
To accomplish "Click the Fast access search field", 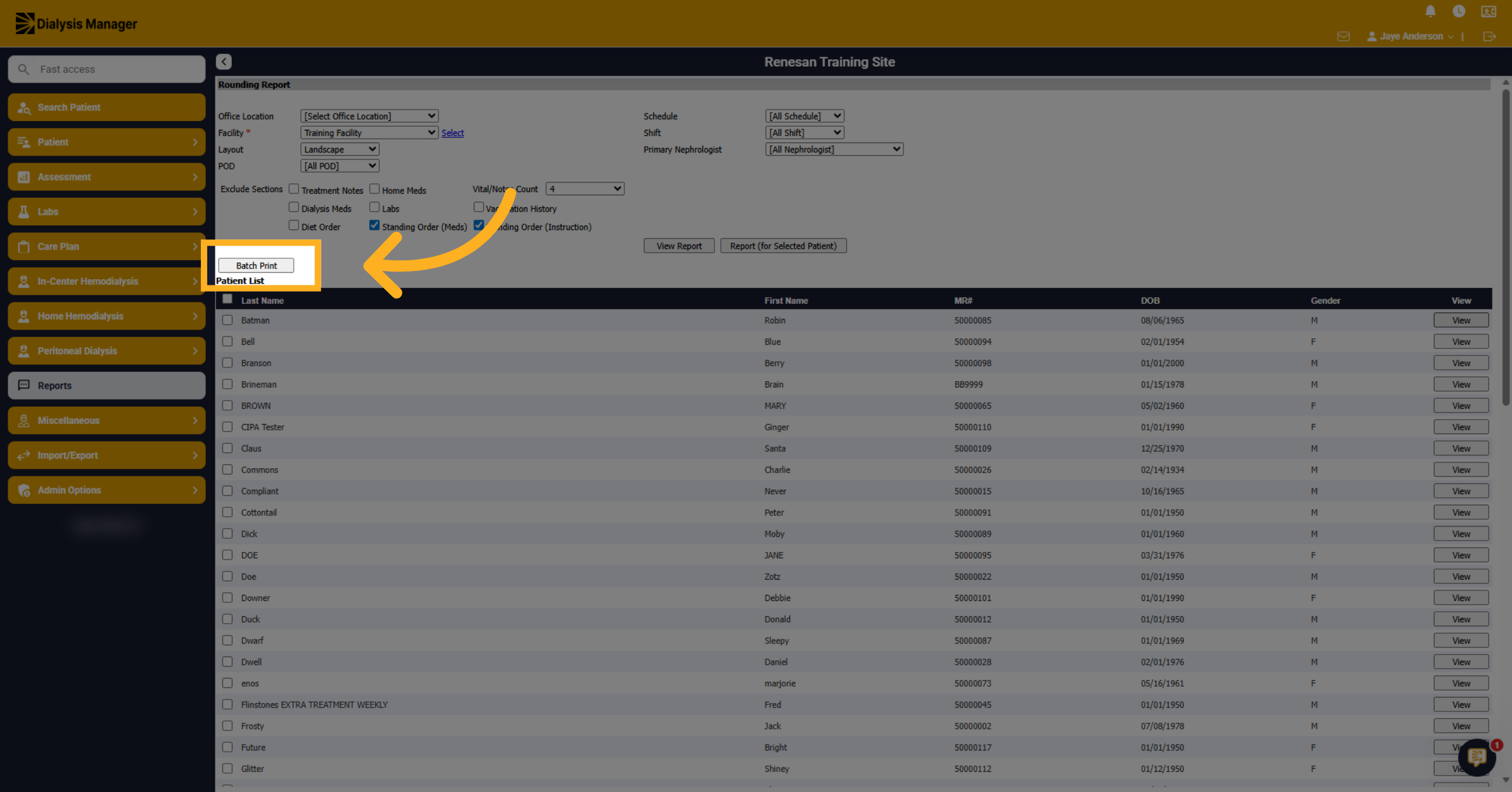I will [x=106, y=69].
